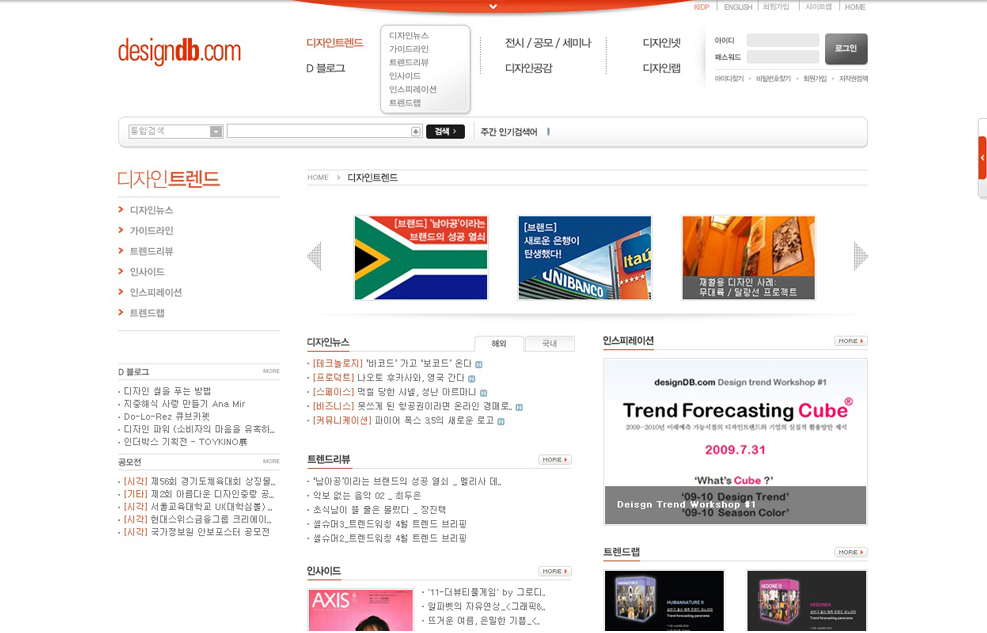This screenshot has width=987, height=633.
Task: Open the orange side panel tab at right edge
Action: click(982, 158)
